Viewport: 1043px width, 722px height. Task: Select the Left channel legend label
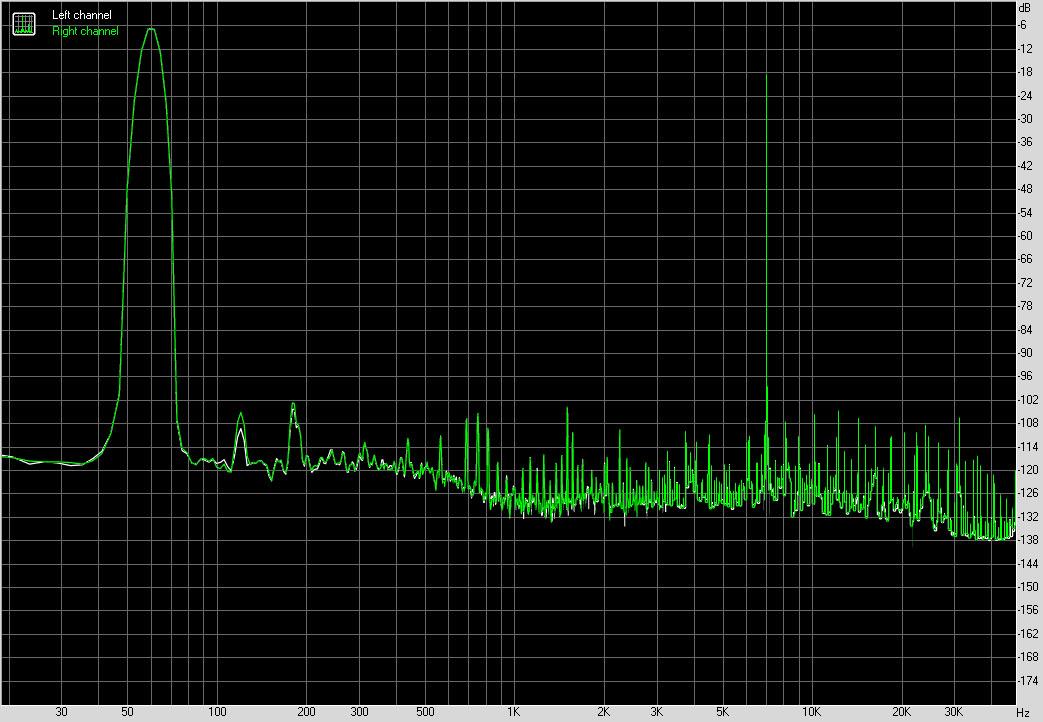coord(82,16)
